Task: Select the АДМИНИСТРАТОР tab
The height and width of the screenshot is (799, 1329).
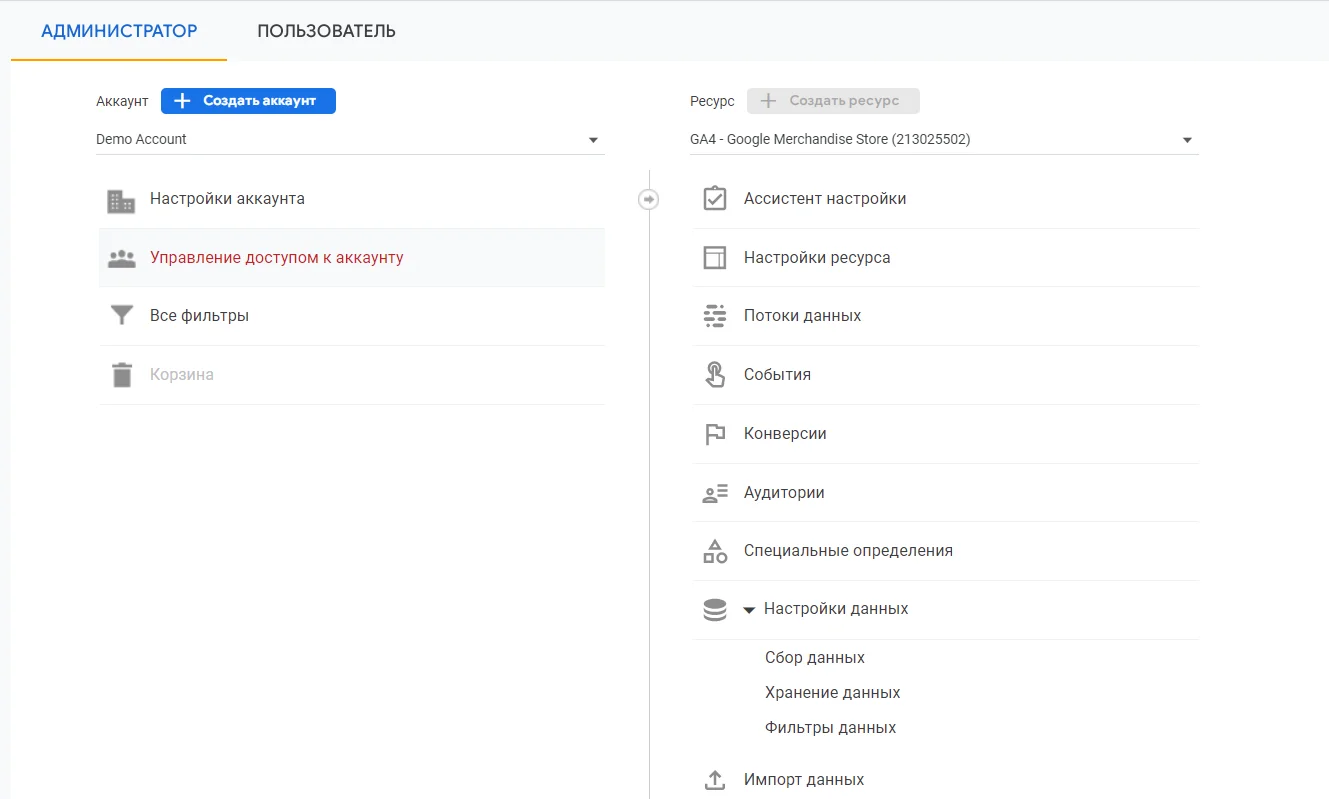Action: pos(119,31)
